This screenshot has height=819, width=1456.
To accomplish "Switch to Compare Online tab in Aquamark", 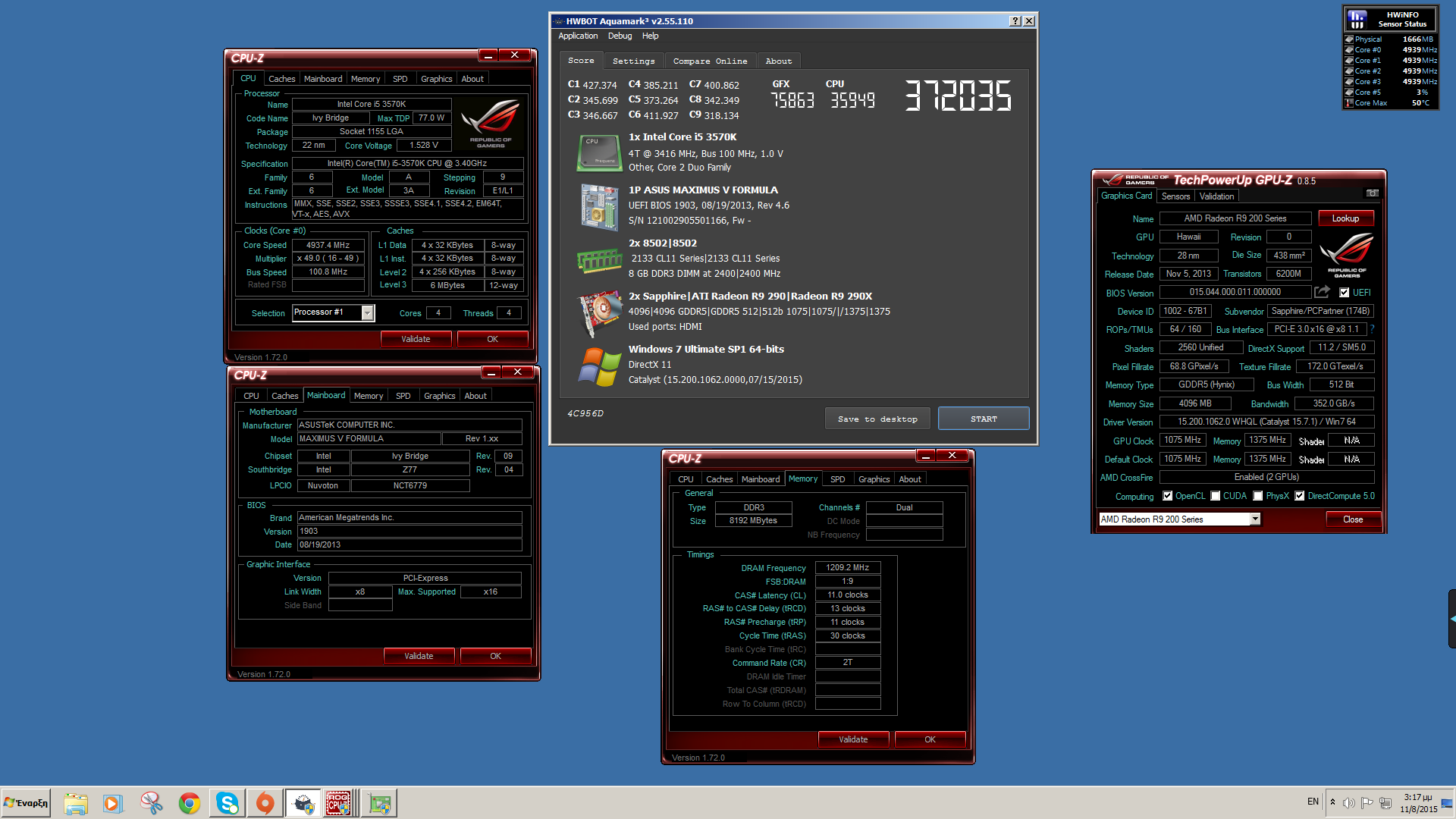I will click(x=710, y=61).
